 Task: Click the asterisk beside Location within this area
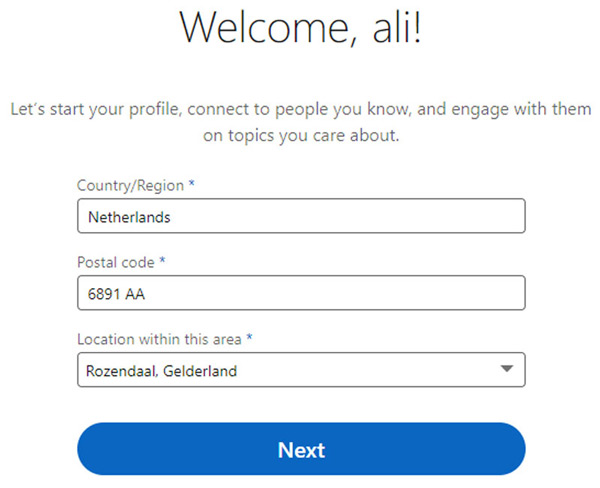pos(249,340)
